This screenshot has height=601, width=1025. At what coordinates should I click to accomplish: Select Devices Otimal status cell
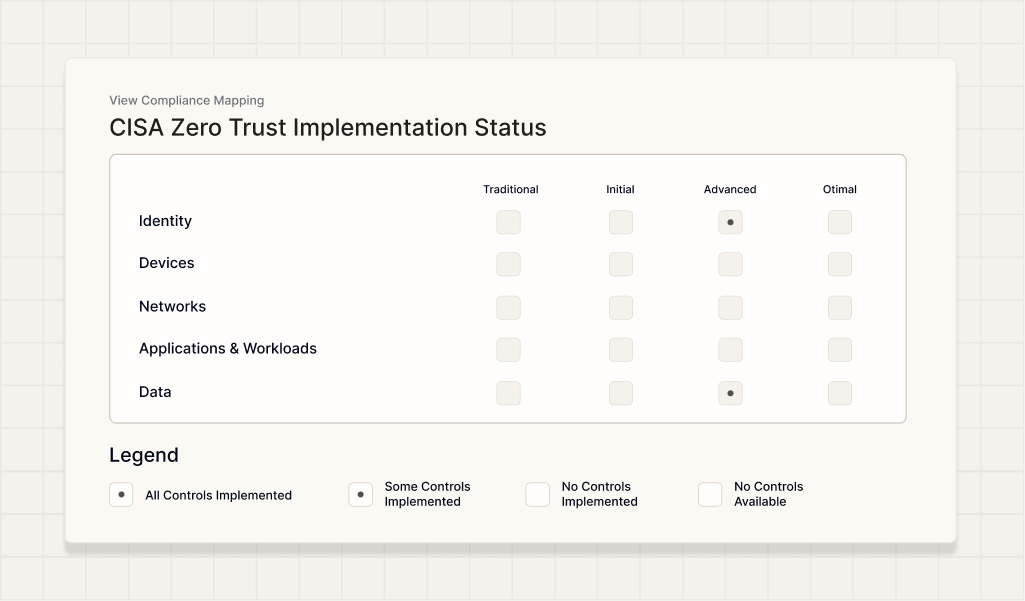click(840, 264)
